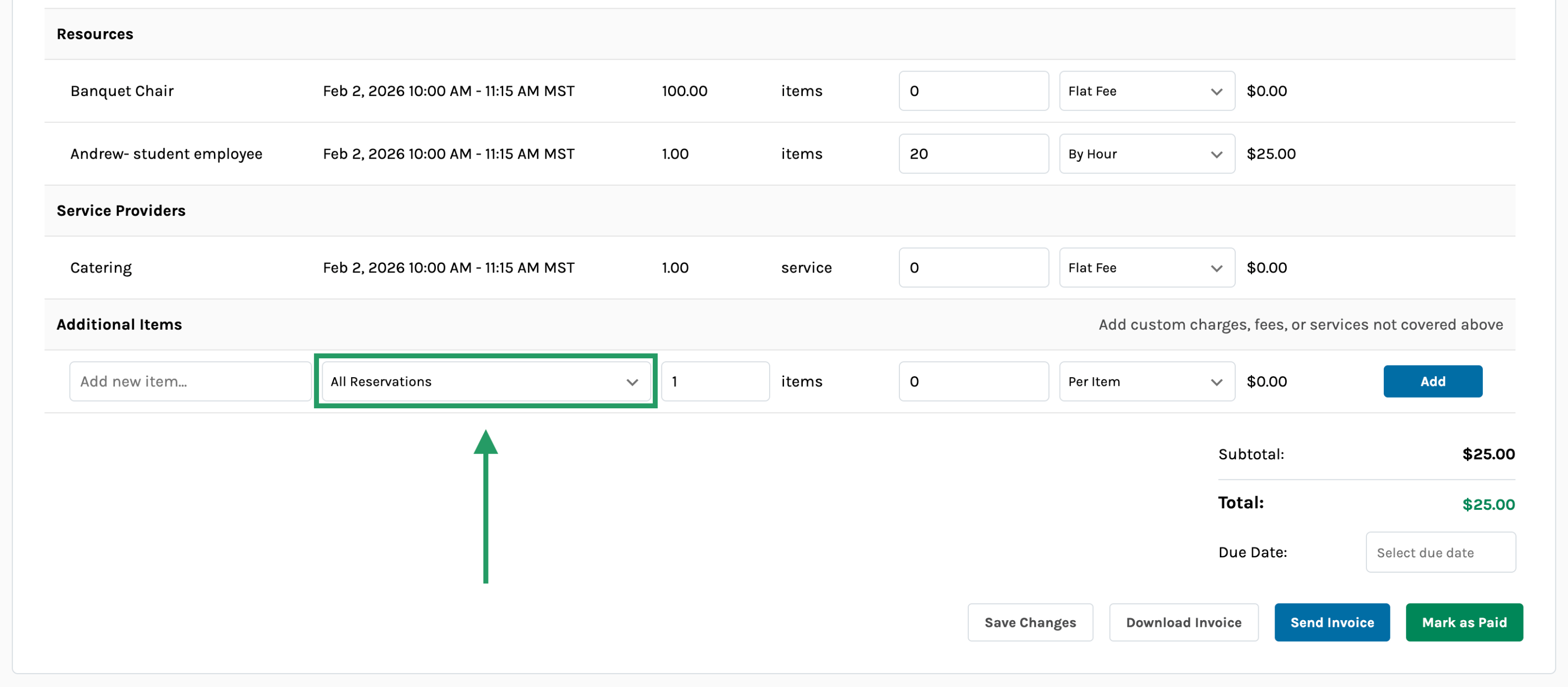Click the Add button for additional item
The image size is (1568, 687).
pyautogui.click(x=1432, y=382)
